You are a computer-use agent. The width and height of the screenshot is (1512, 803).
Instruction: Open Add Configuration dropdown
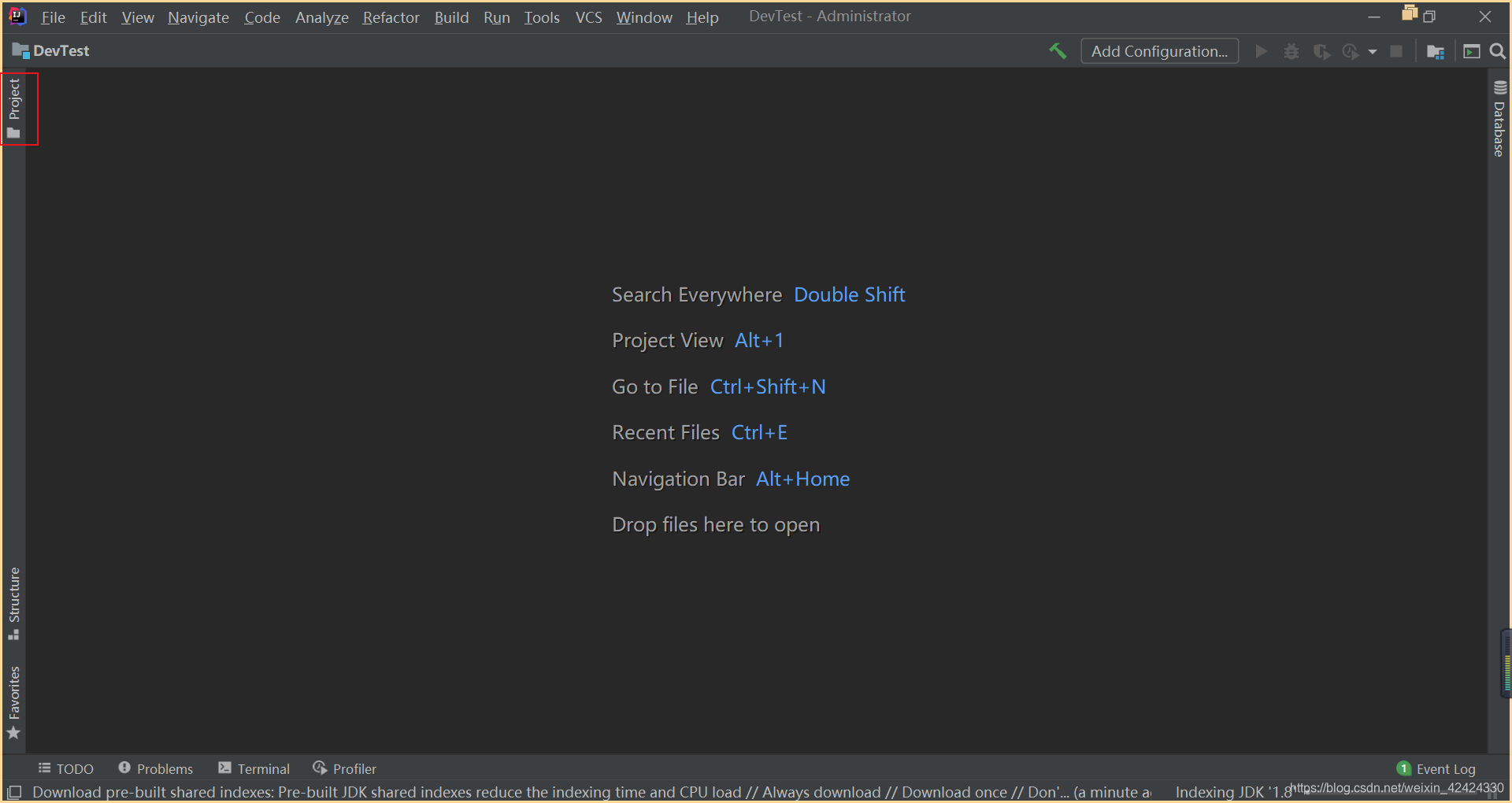tap(1159, 51)
